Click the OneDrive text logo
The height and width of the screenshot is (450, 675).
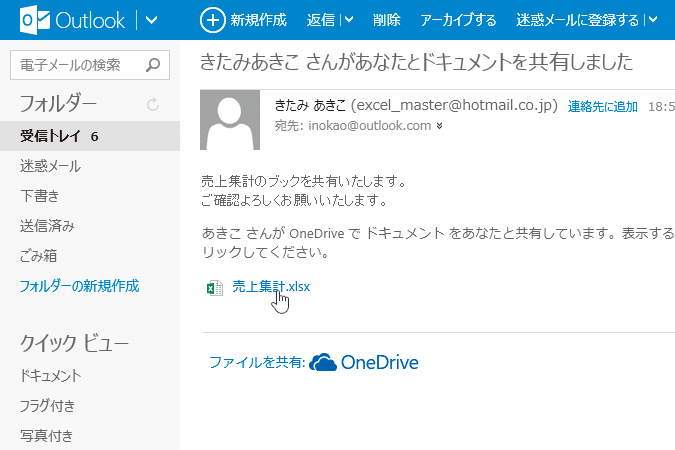click(380, 362)
